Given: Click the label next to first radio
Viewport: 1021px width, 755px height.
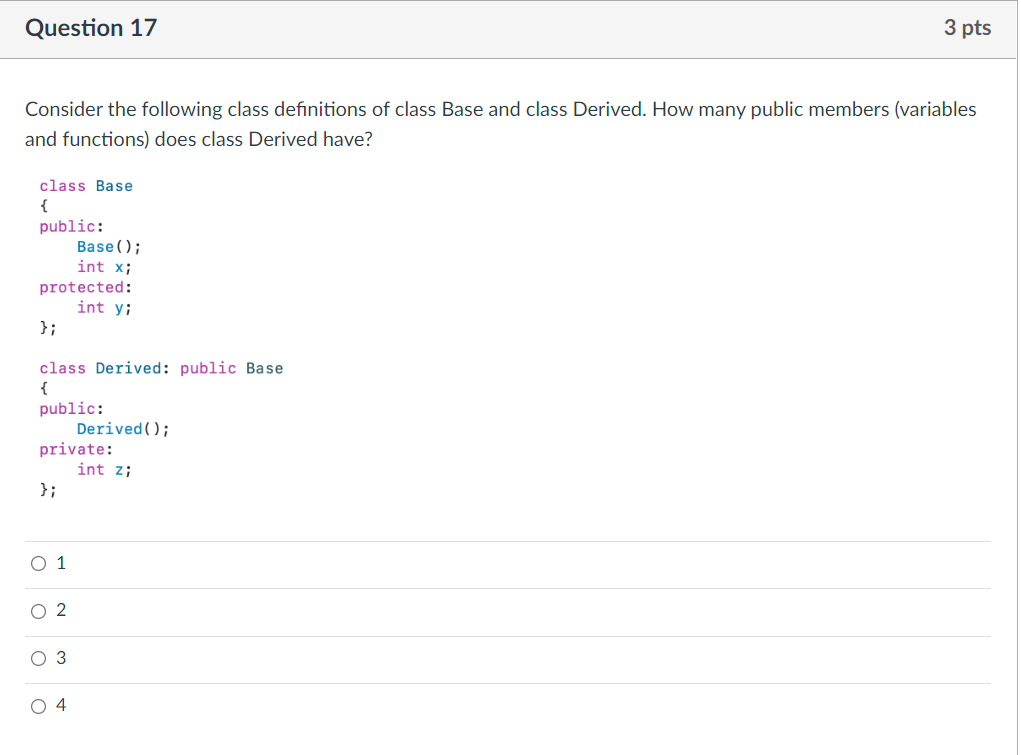Looking at the screenshot, I should [x=61, y=563].
